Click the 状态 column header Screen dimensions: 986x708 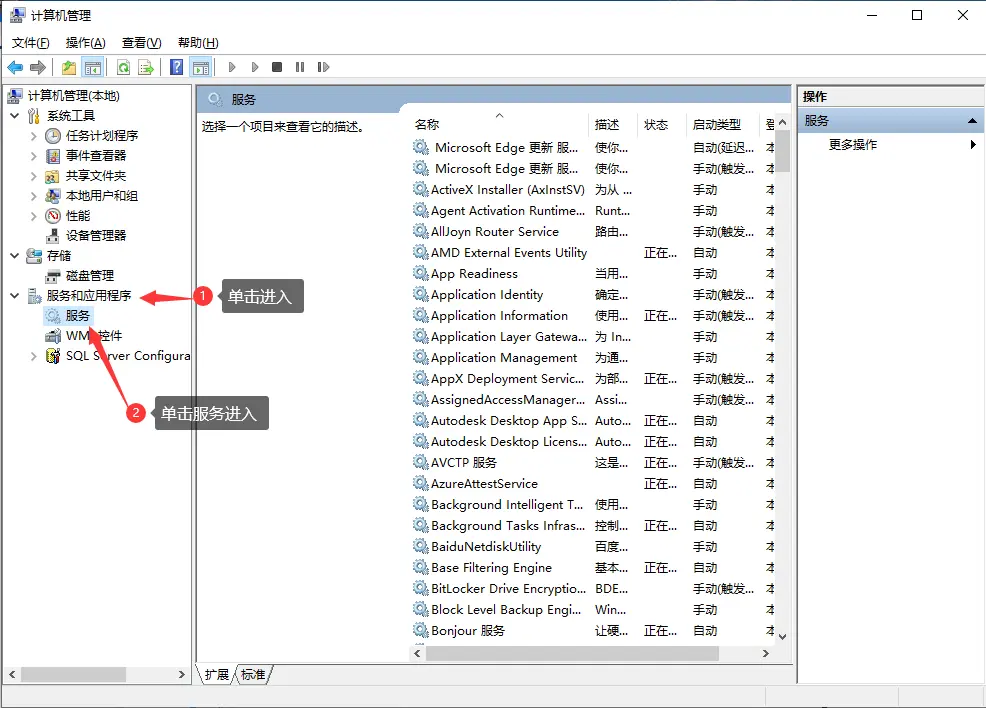coord(662,124)
